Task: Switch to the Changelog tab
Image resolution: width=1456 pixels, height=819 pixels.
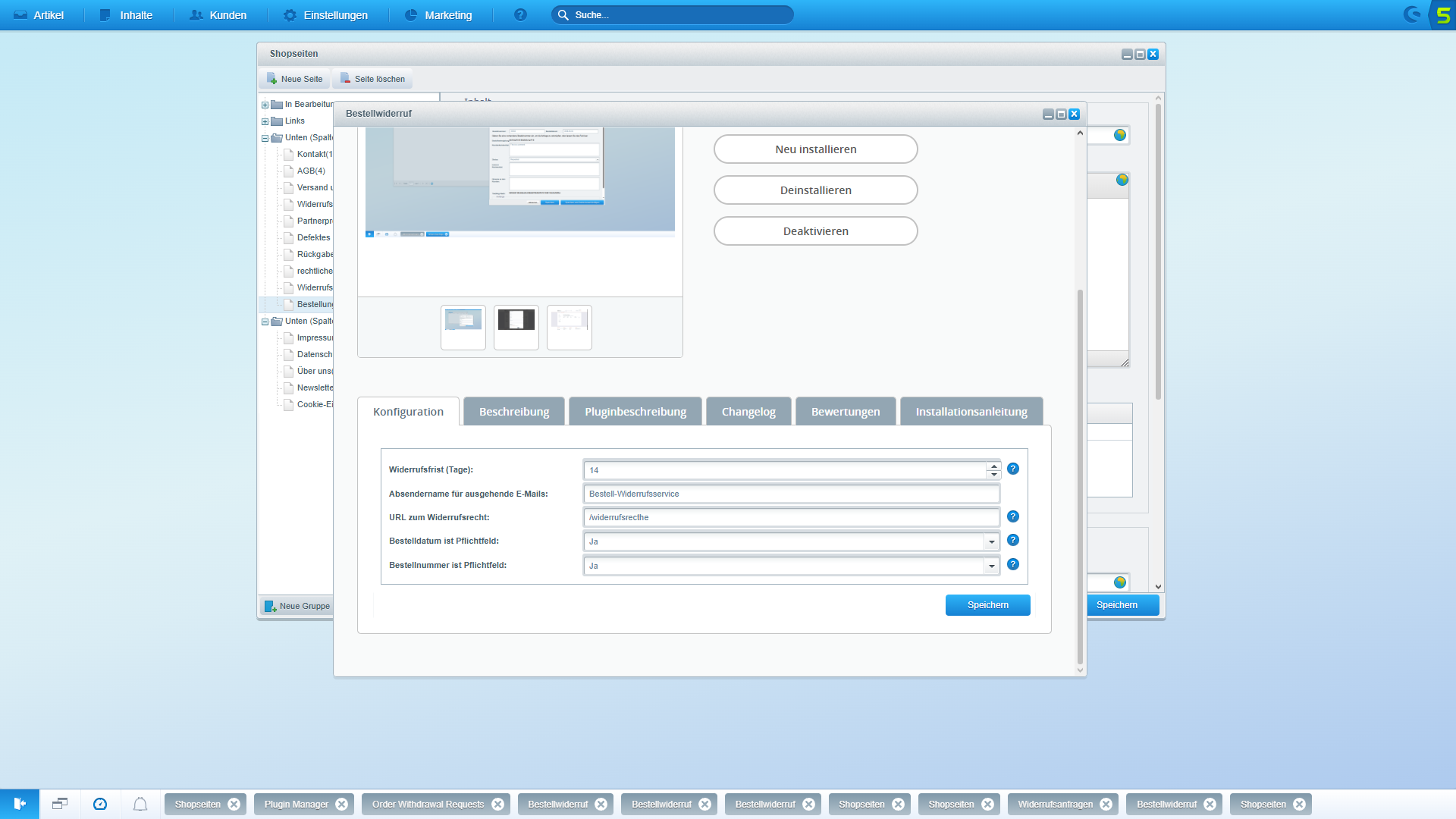Action: click(748, 412)
